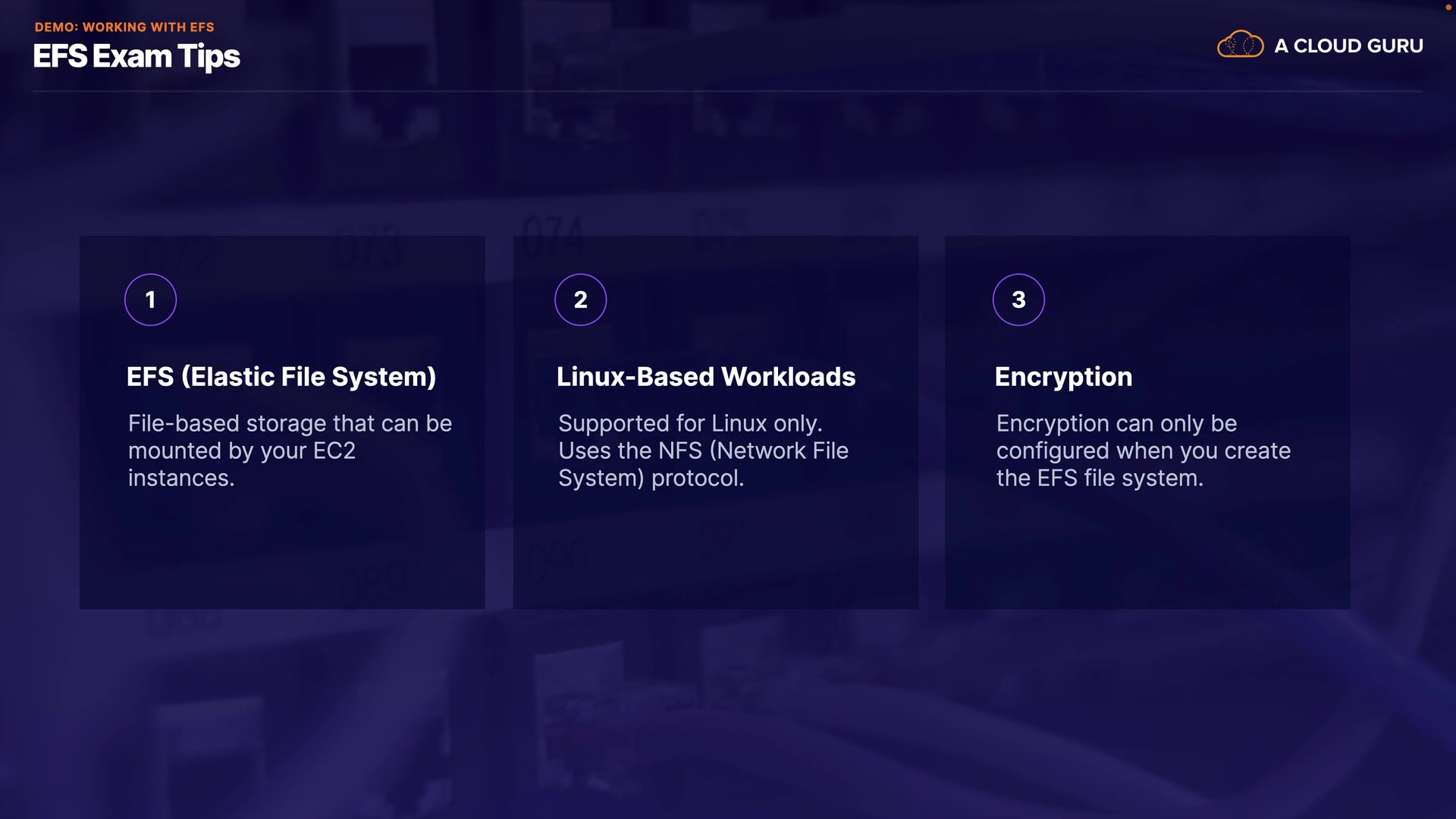Click the small orange dot at top-right corner
The height and width of the screenshot is (819, 1456).
tap(1448, 7)
